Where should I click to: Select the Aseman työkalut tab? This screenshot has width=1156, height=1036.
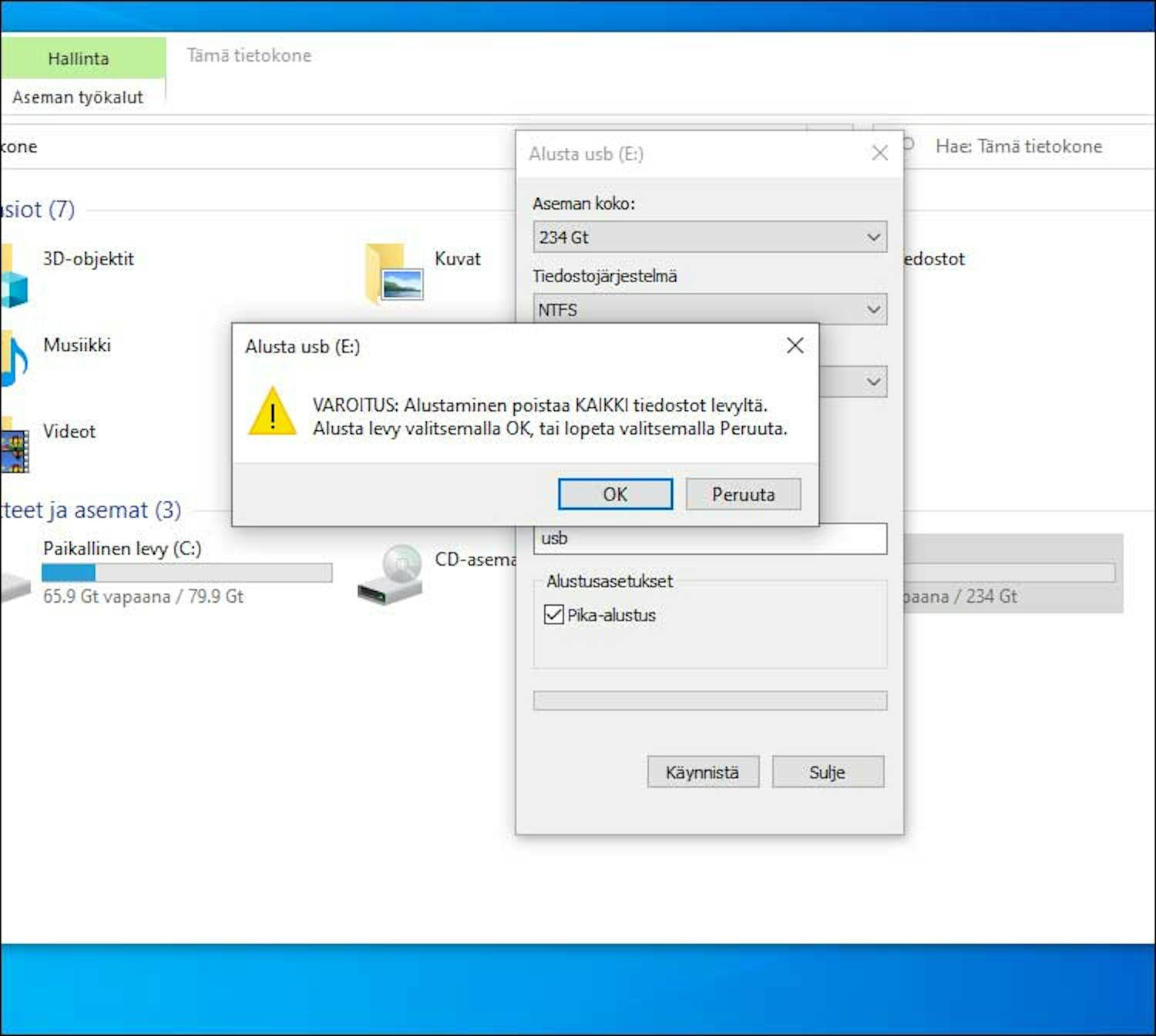pos(78,97)
